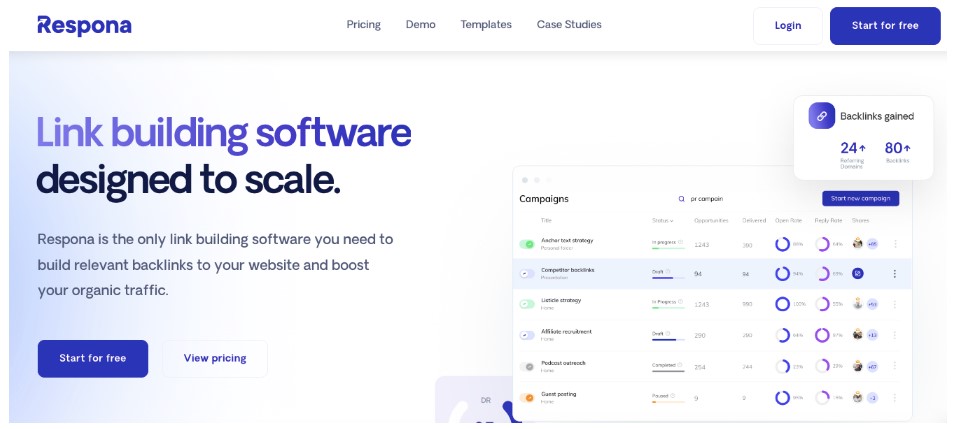Toggle Podcast outreach campaign switch

click(x=527, y=367)
